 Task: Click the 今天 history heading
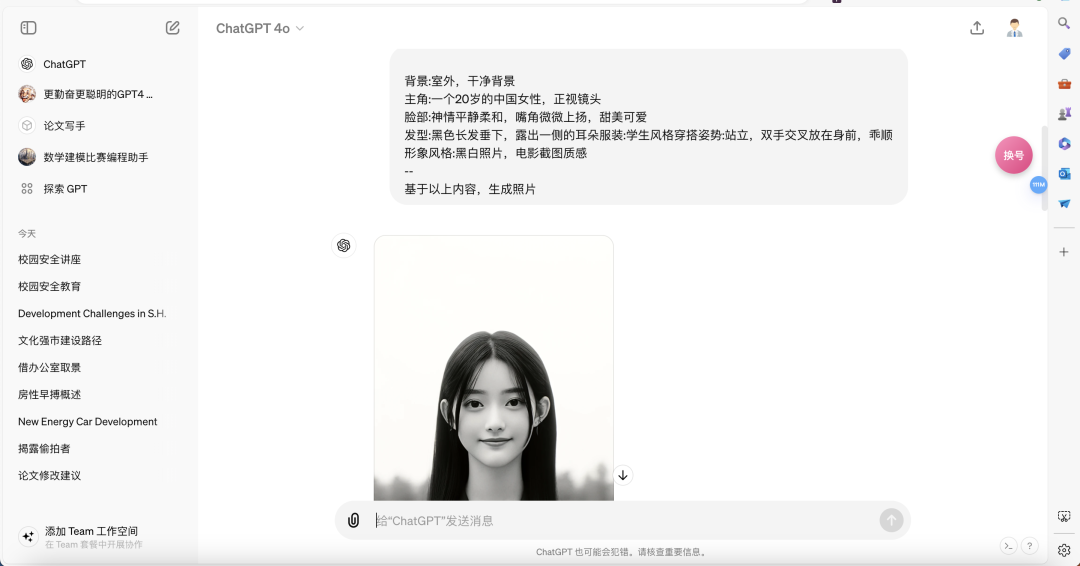(x=27, y=233)
